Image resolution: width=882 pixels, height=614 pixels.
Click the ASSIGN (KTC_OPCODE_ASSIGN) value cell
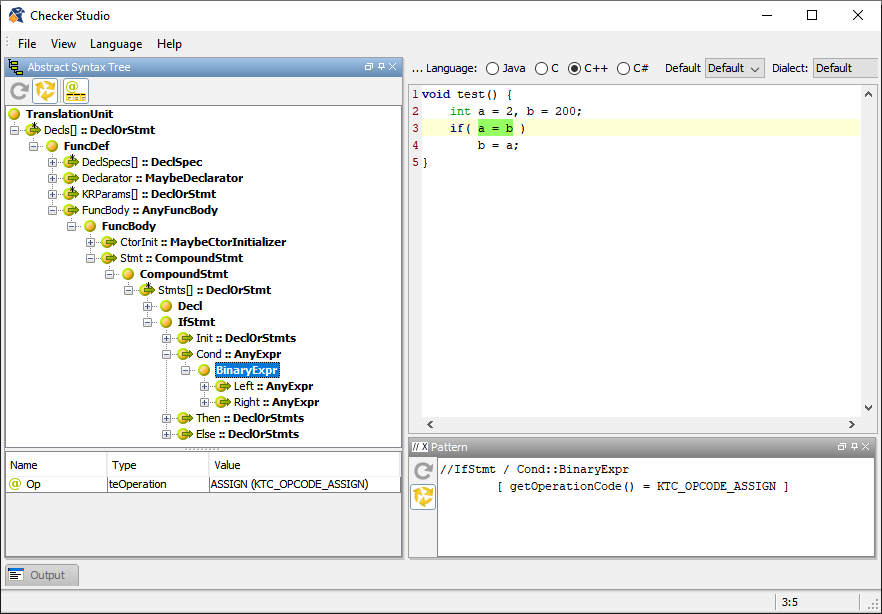[304, 484]
